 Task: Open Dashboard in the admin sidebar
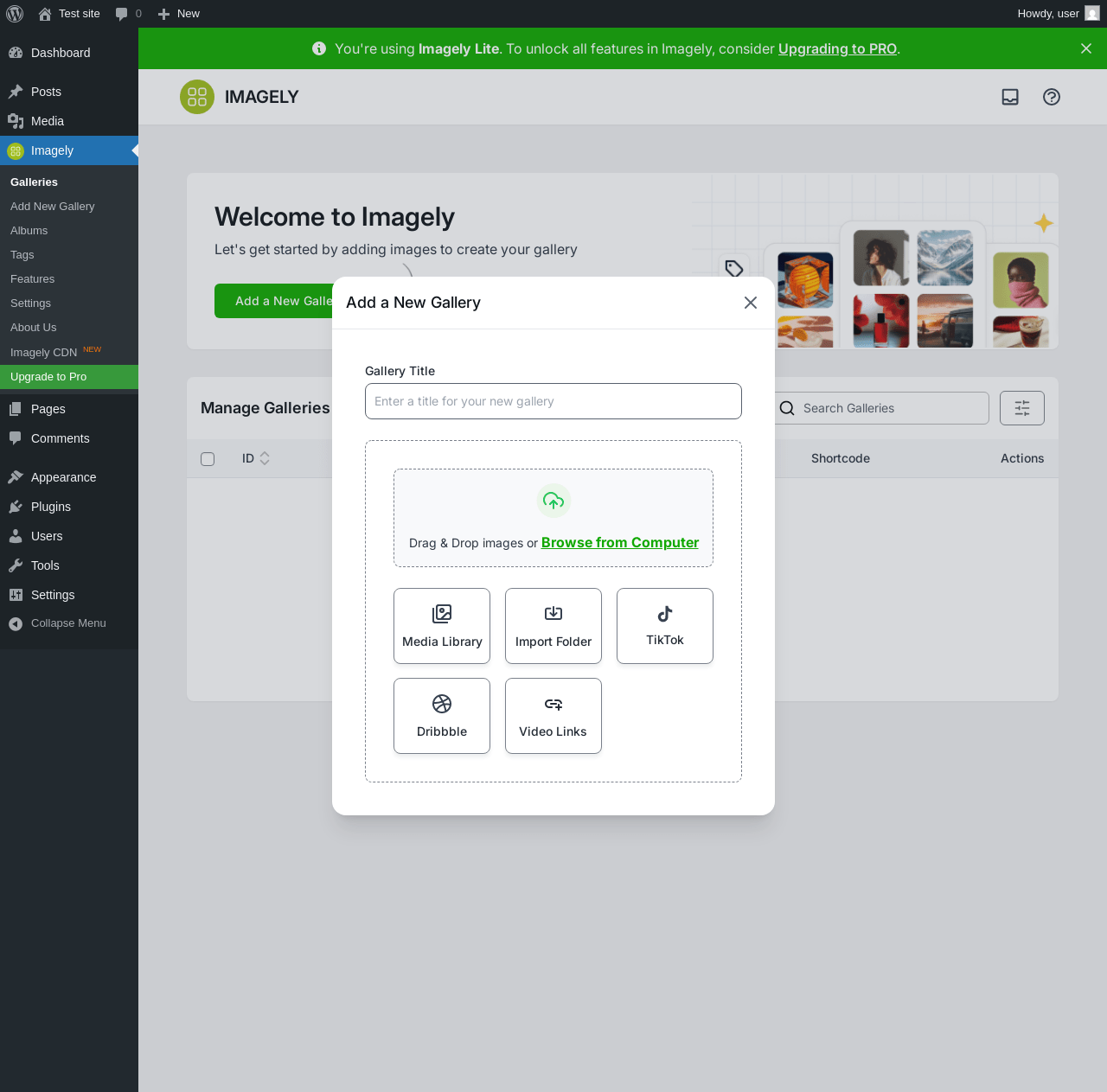click(x=69, y=53)
